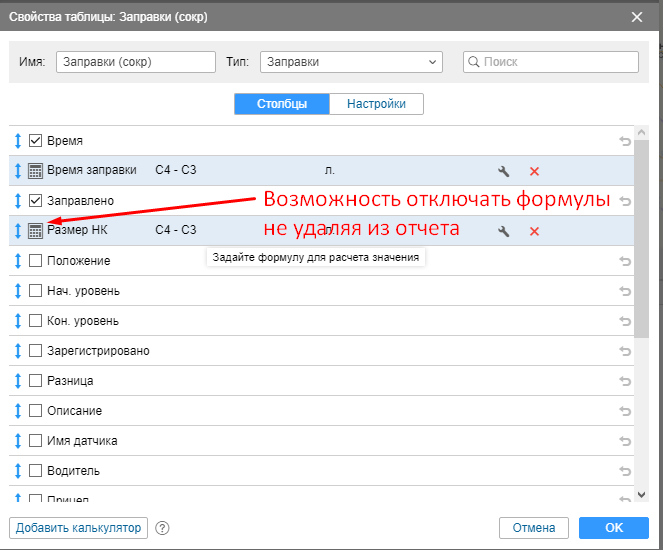663x550 pixels.
Task: Uncheck the Заправлено checkbox
Action: pyautogui.click(x=35, y=201)
